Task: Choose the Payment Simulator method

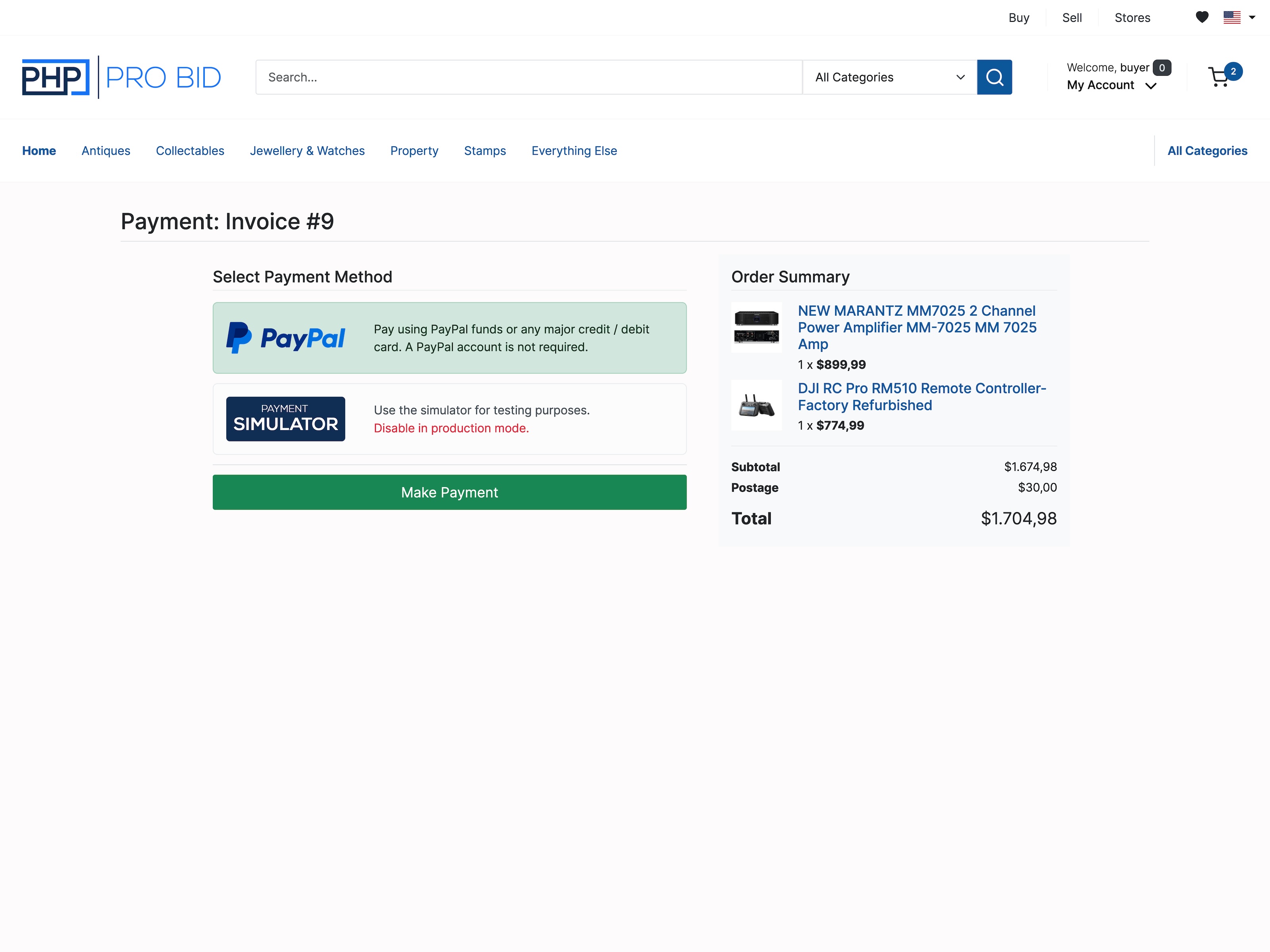Action: (450, 419)
